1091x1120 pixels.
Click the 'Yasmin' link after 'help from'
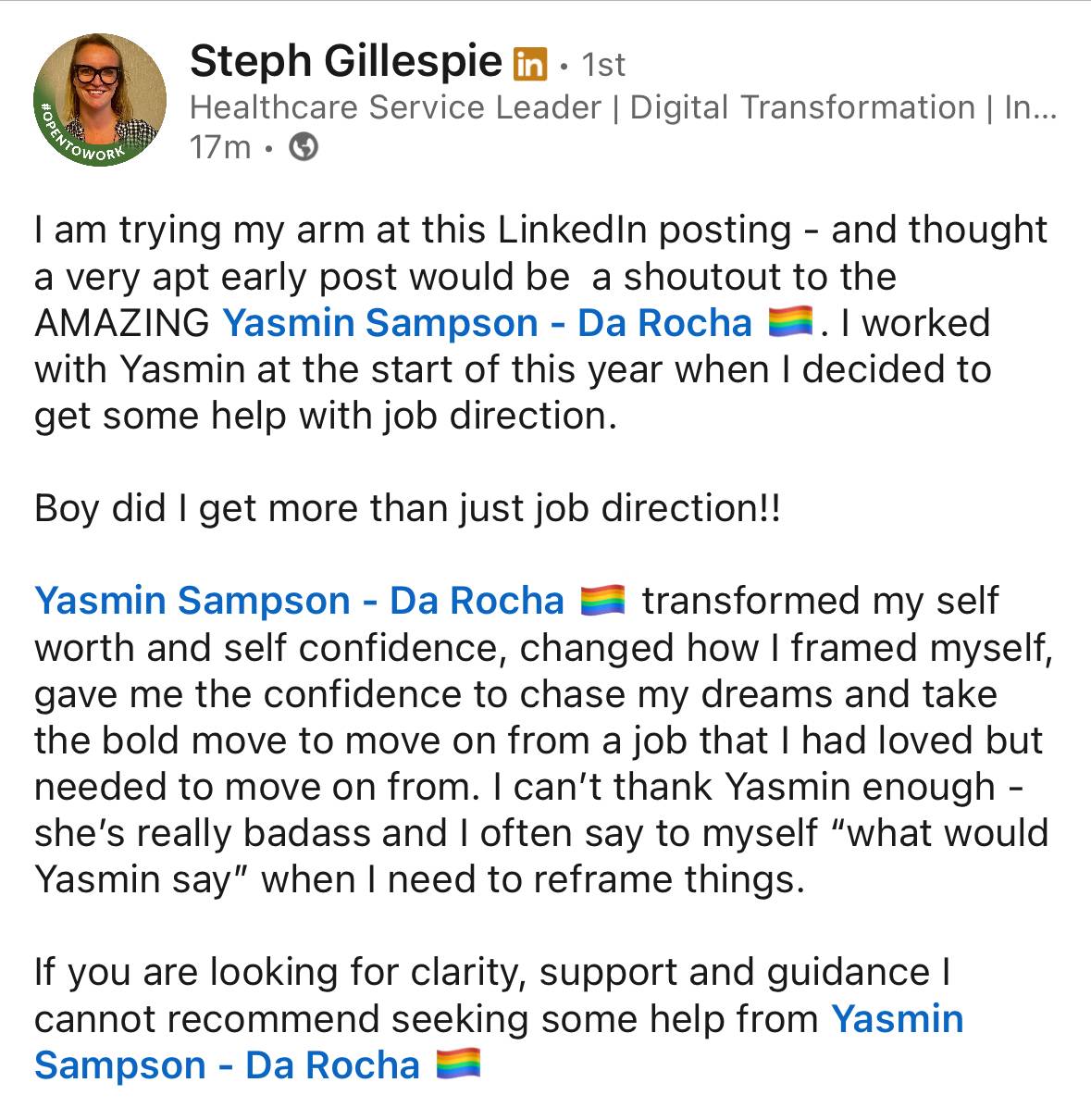point(897,1019)
